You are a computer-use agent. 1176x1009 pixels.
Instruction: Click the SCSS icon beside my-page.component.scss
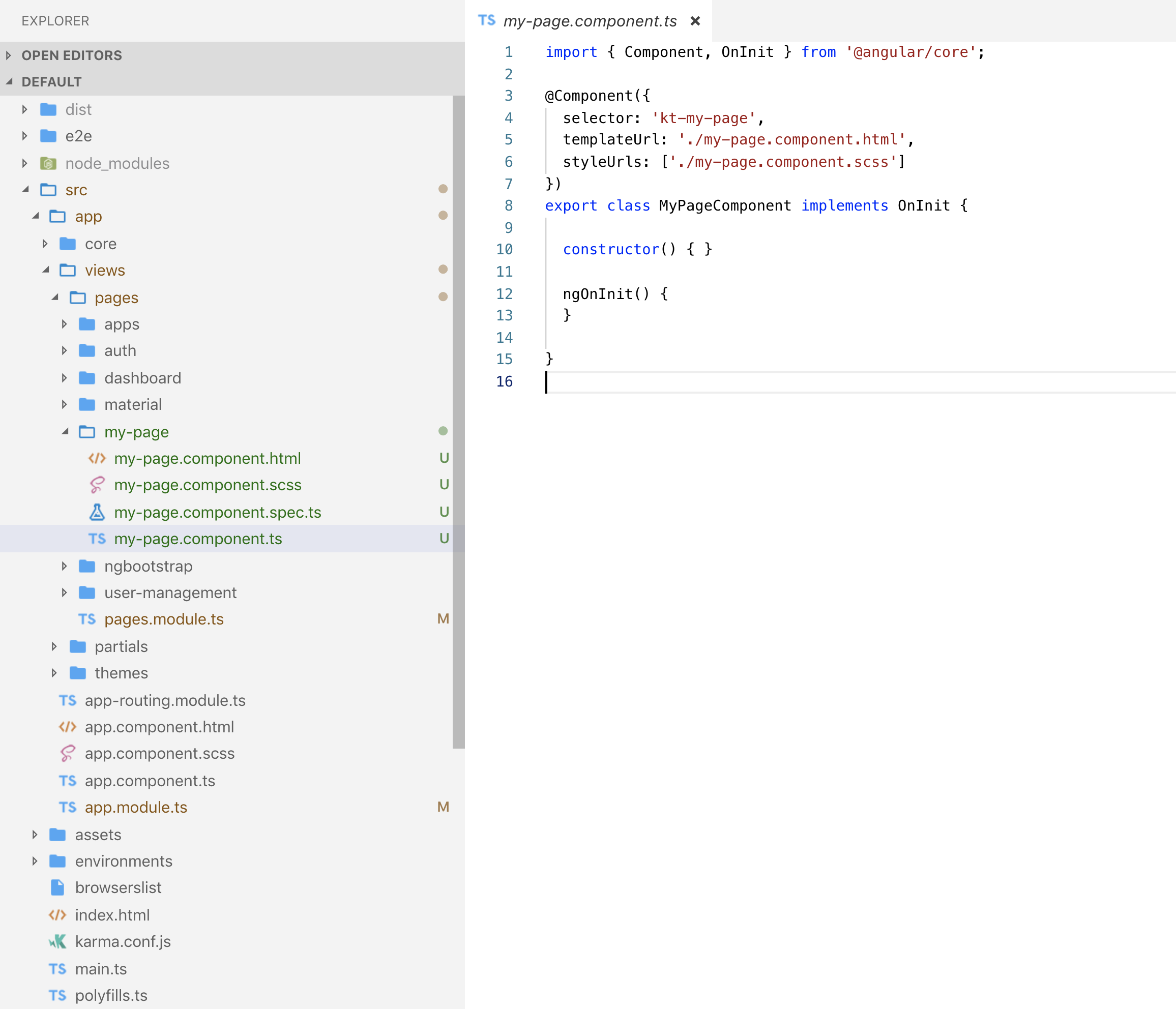(96, 485)
